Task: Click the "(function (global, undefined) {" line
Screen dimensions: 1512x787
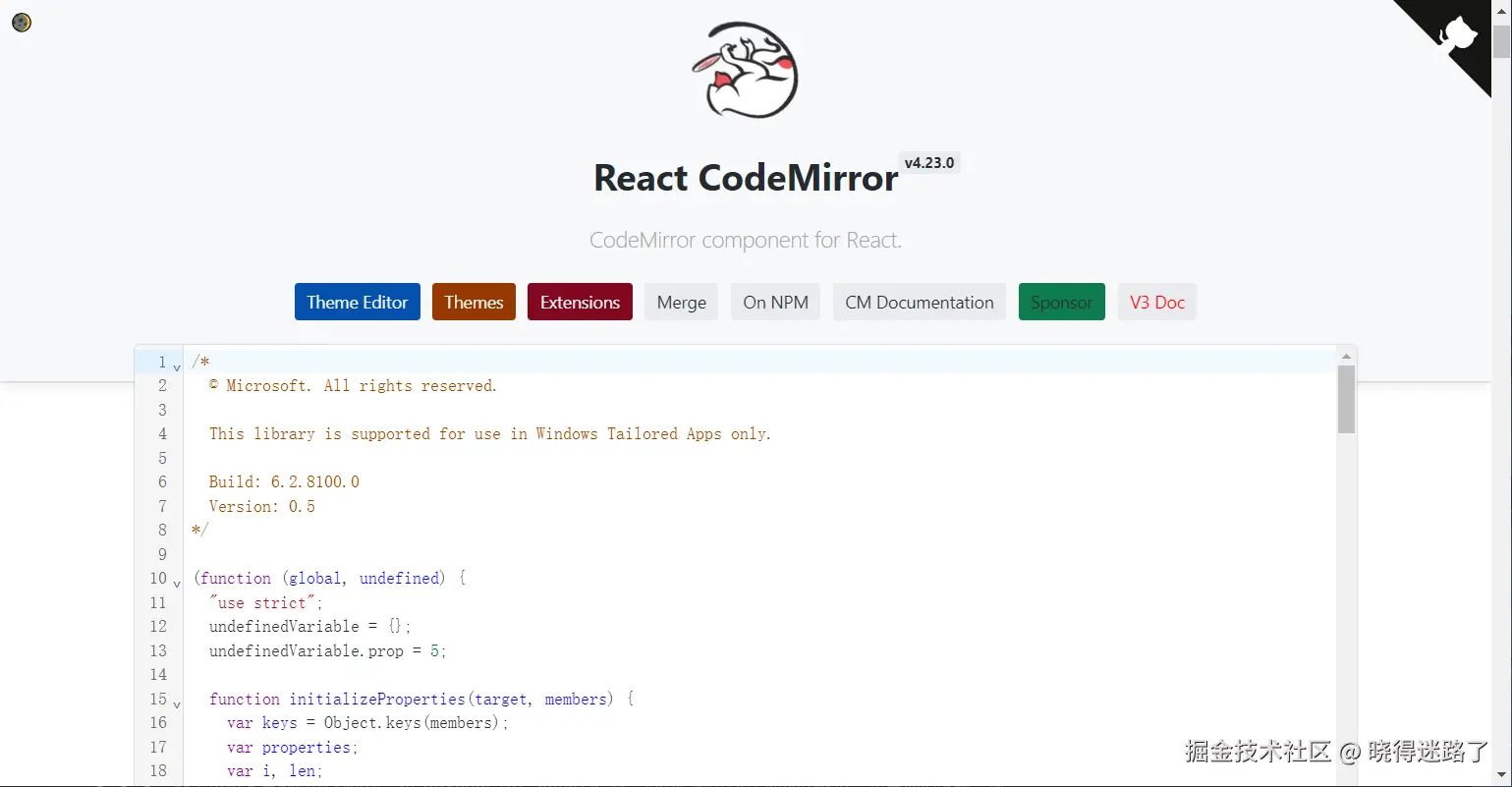Action: (329, 578)
